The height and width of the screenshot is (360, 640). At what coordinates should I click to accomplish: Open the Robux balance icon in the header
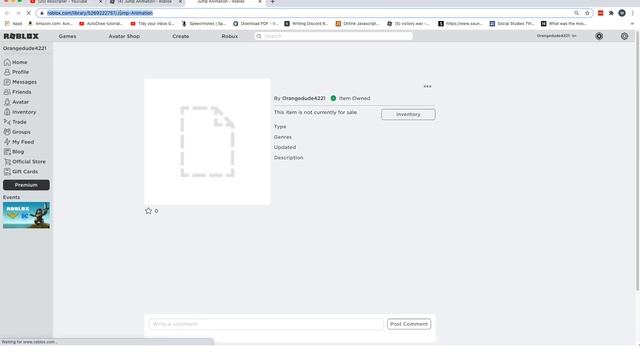tap(599, 36)
